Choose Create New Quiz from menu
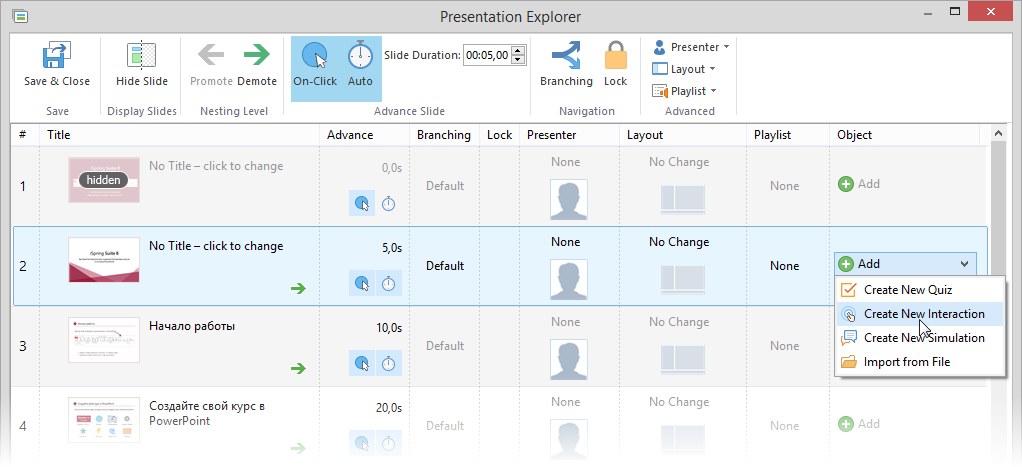Screen dimensions: 1022x467 909,290
